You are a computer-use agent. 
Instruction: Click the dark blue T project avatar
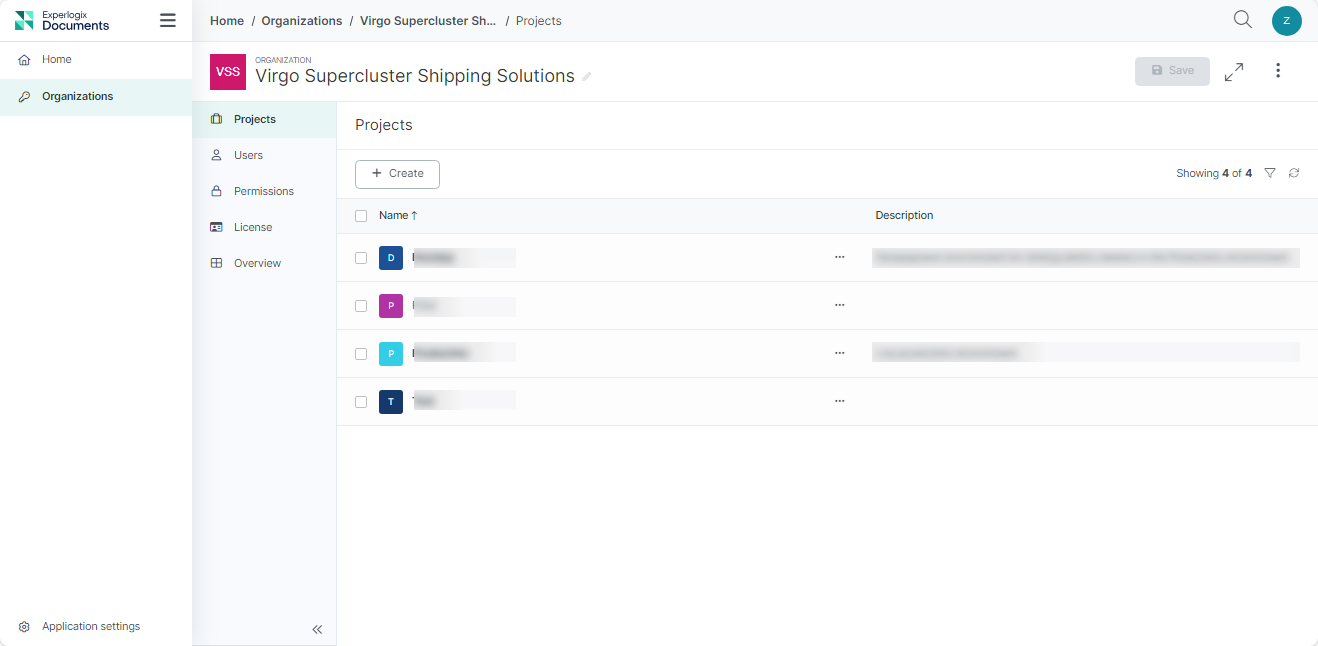[391, 402]
